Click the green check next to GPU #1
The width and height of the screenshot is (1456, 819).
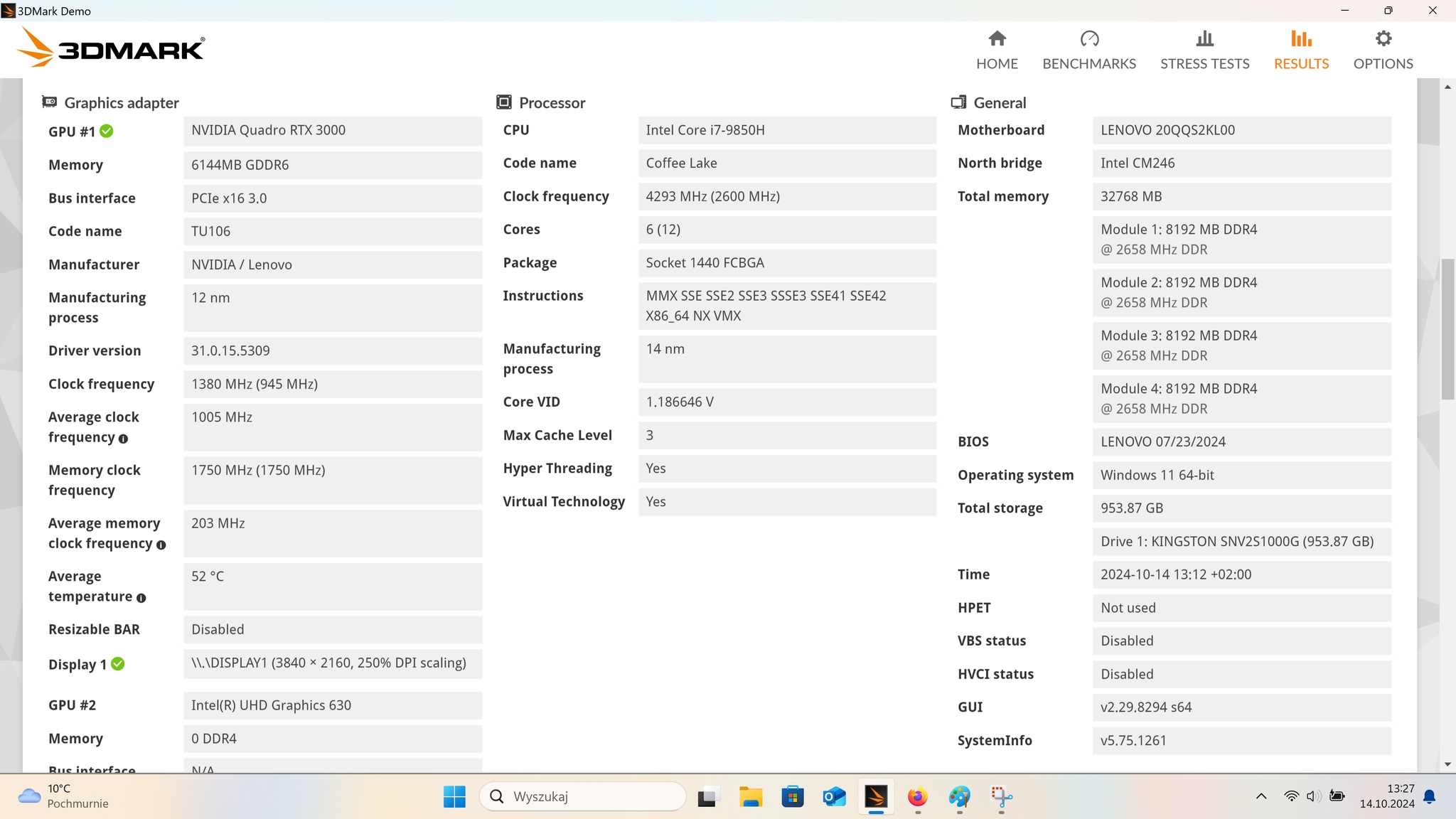point(107,131)
